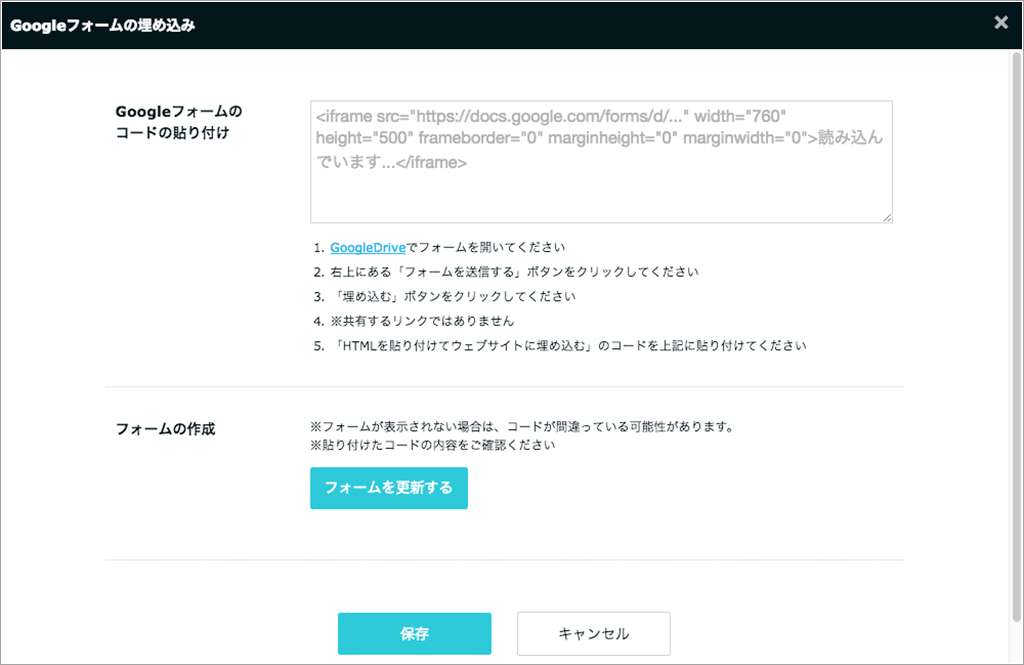The width and height of the screenshot is (1024, 665).
Task: Click the Googleフォームの埋め込み title text
Action: 103,25
